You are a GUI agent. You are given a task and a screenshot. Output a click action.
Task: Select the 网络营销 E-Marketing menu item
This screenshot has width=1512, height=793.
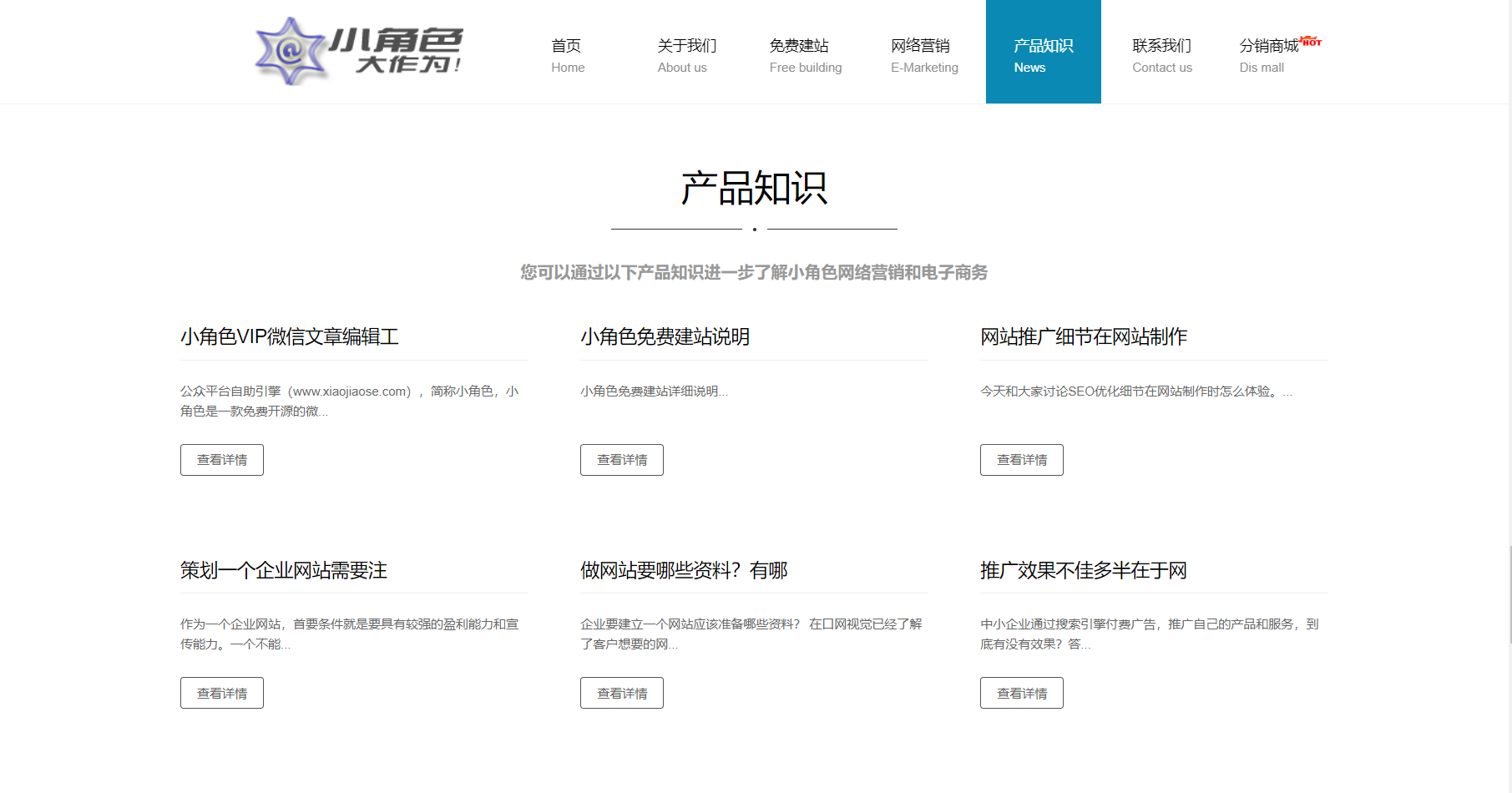[x=923, y=55]
